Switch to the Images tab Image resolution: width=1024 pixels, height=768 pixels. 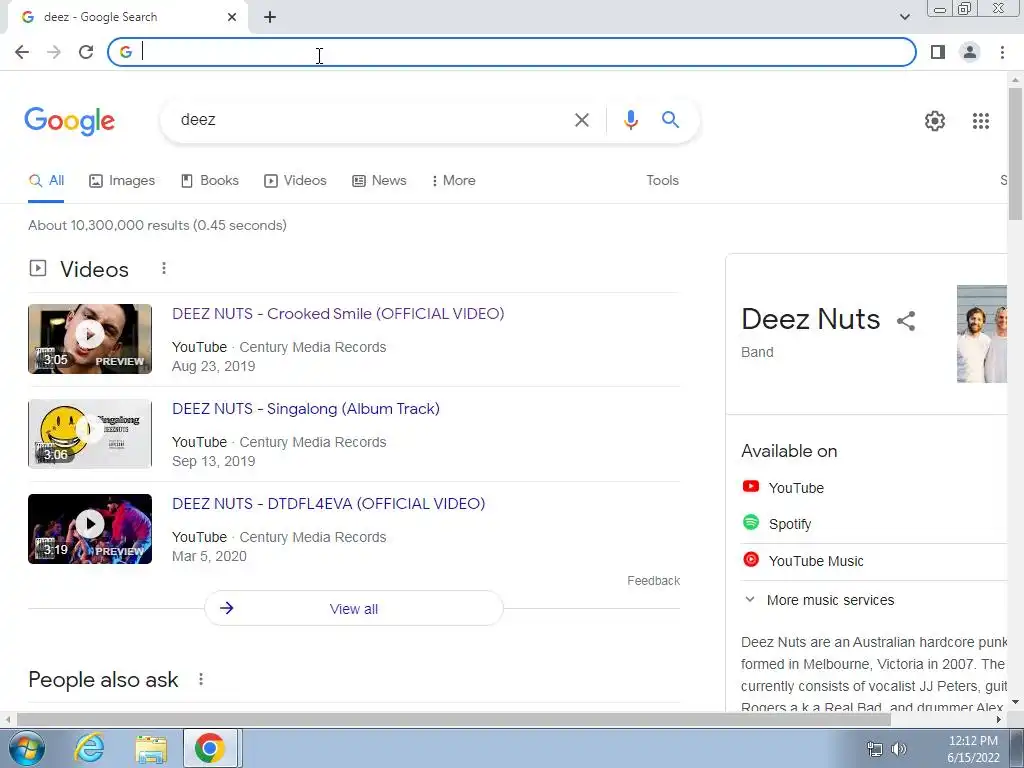pyautogui.click(x=122, y=181)
